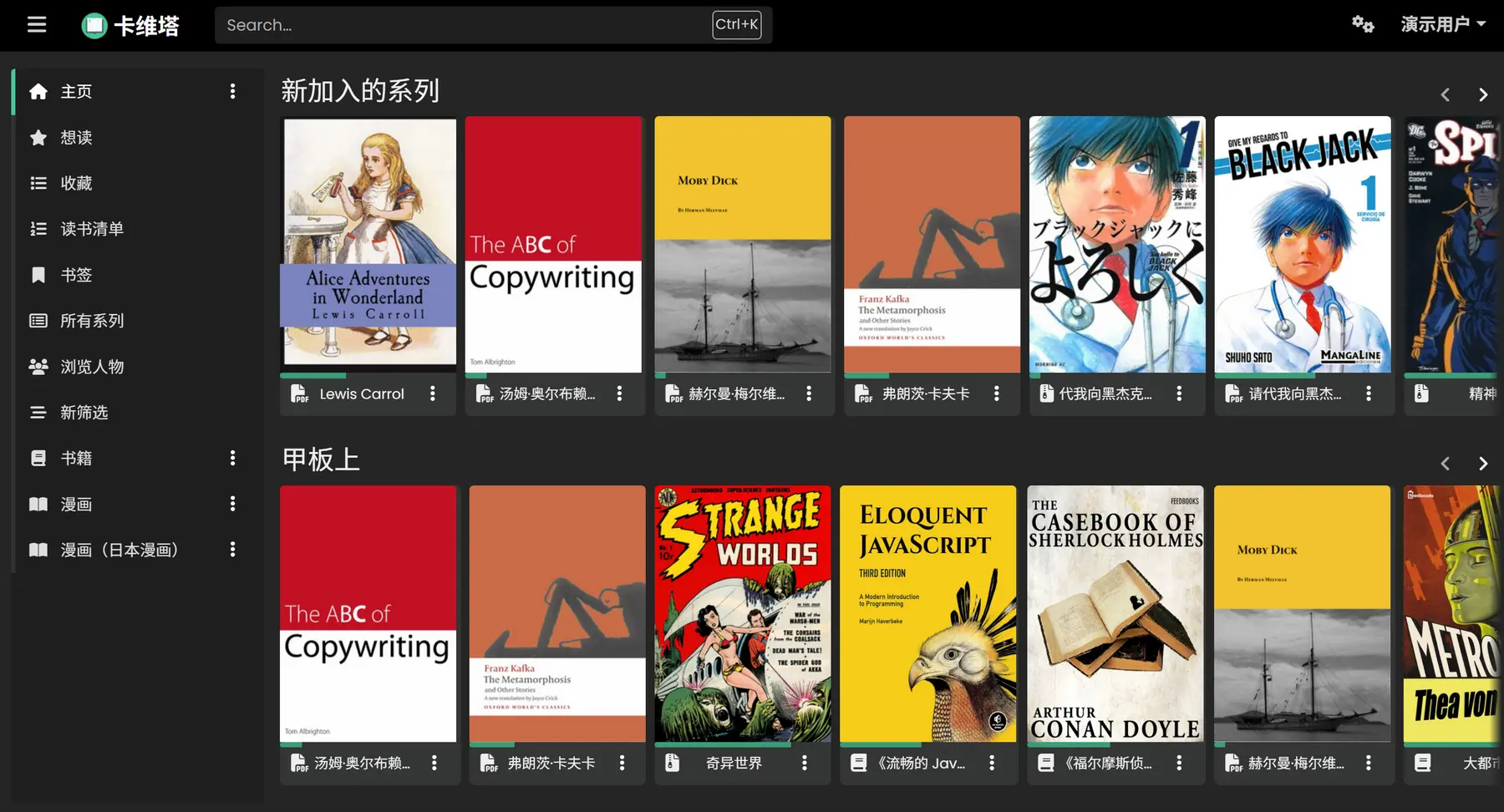Open the 新加入的系列 section heading
Screen dimensions: 1504x812
pyautogui.click(x=360, y=90)
